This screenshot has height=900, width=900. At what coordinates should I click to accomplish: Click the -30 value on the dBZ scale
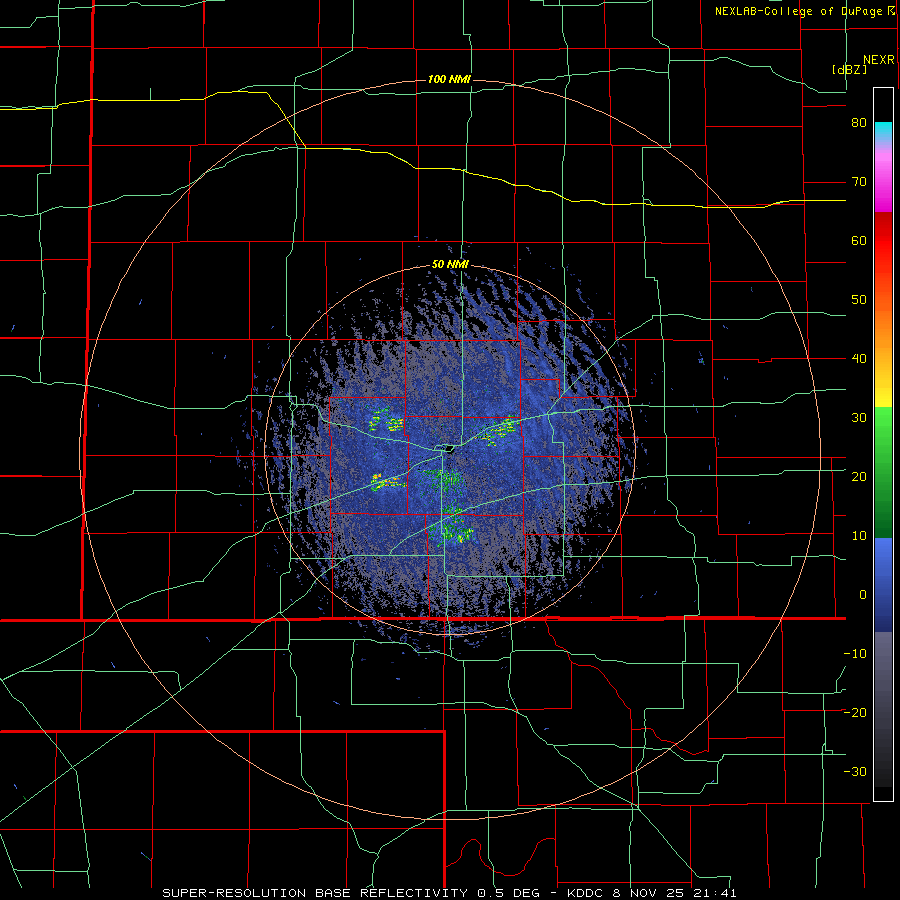click(855, 771)
